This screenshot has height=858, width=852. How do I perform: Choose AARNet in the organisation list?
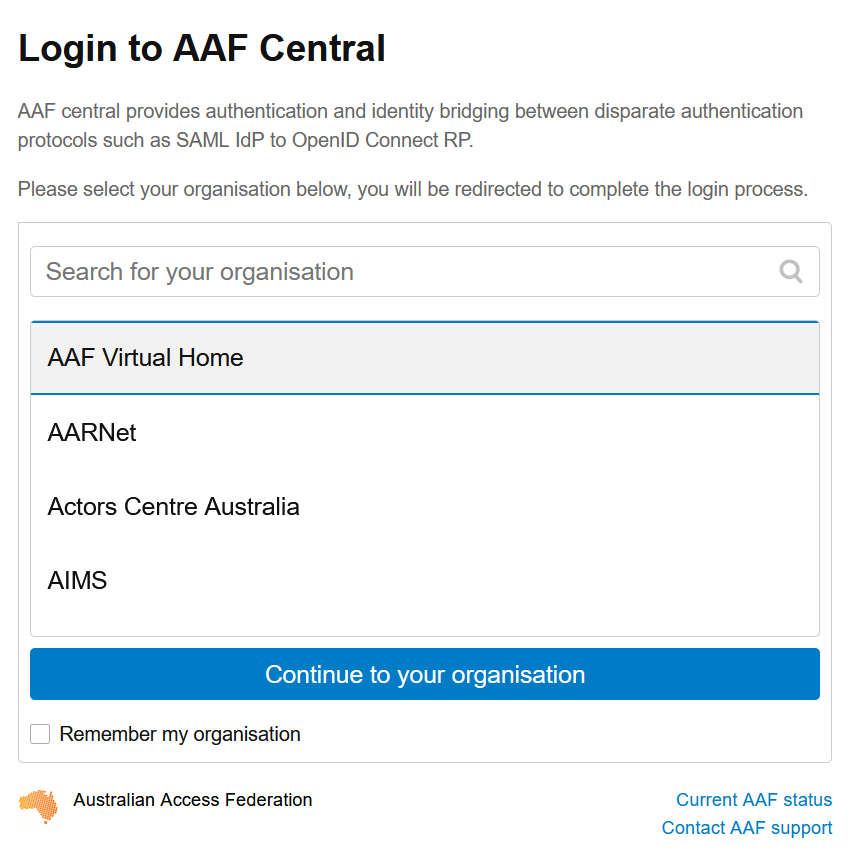[x=425, y=432]
